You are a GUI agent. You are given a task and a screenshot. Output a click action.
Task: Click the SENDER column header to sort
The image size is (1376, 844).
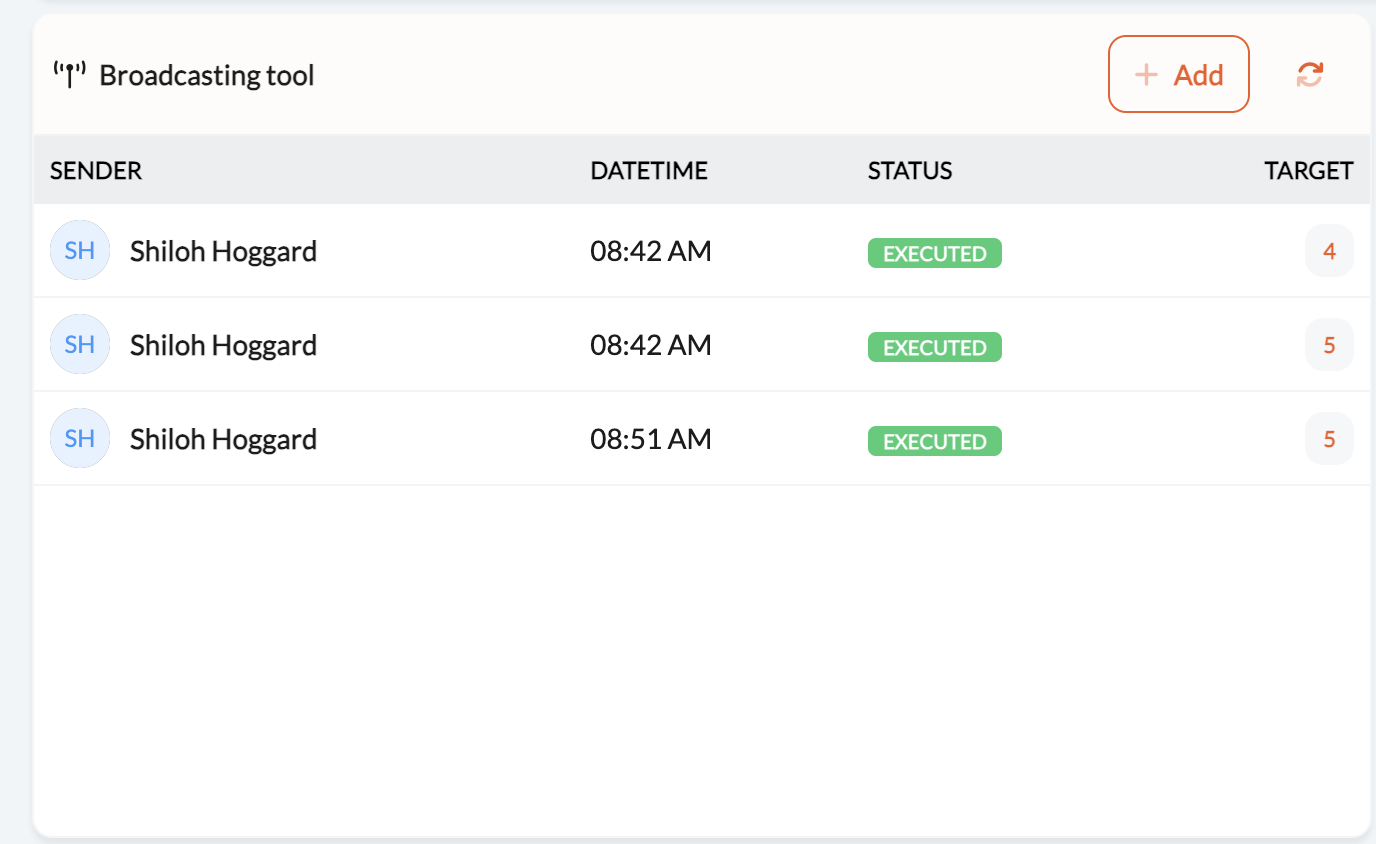pos(95,170)
